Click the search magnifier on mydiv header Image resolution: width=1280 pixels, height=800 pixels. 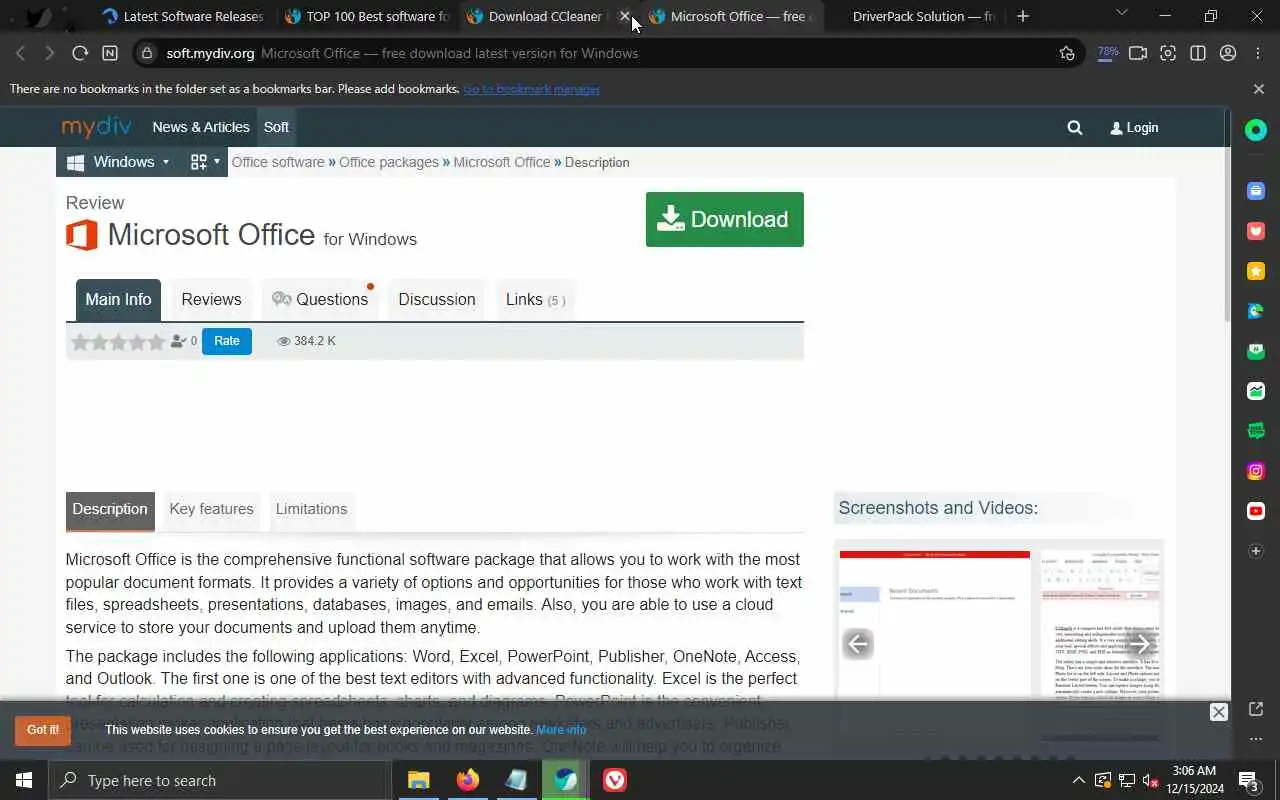pyautogui.click(x=1075, y=127)
